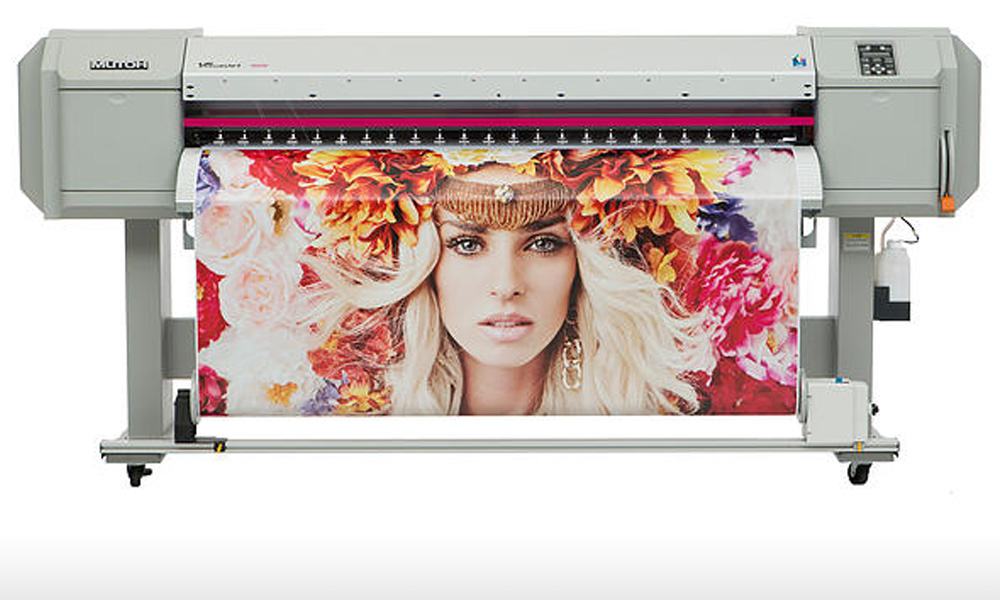Click the orange lever tip on the printer

coord(947,203)
